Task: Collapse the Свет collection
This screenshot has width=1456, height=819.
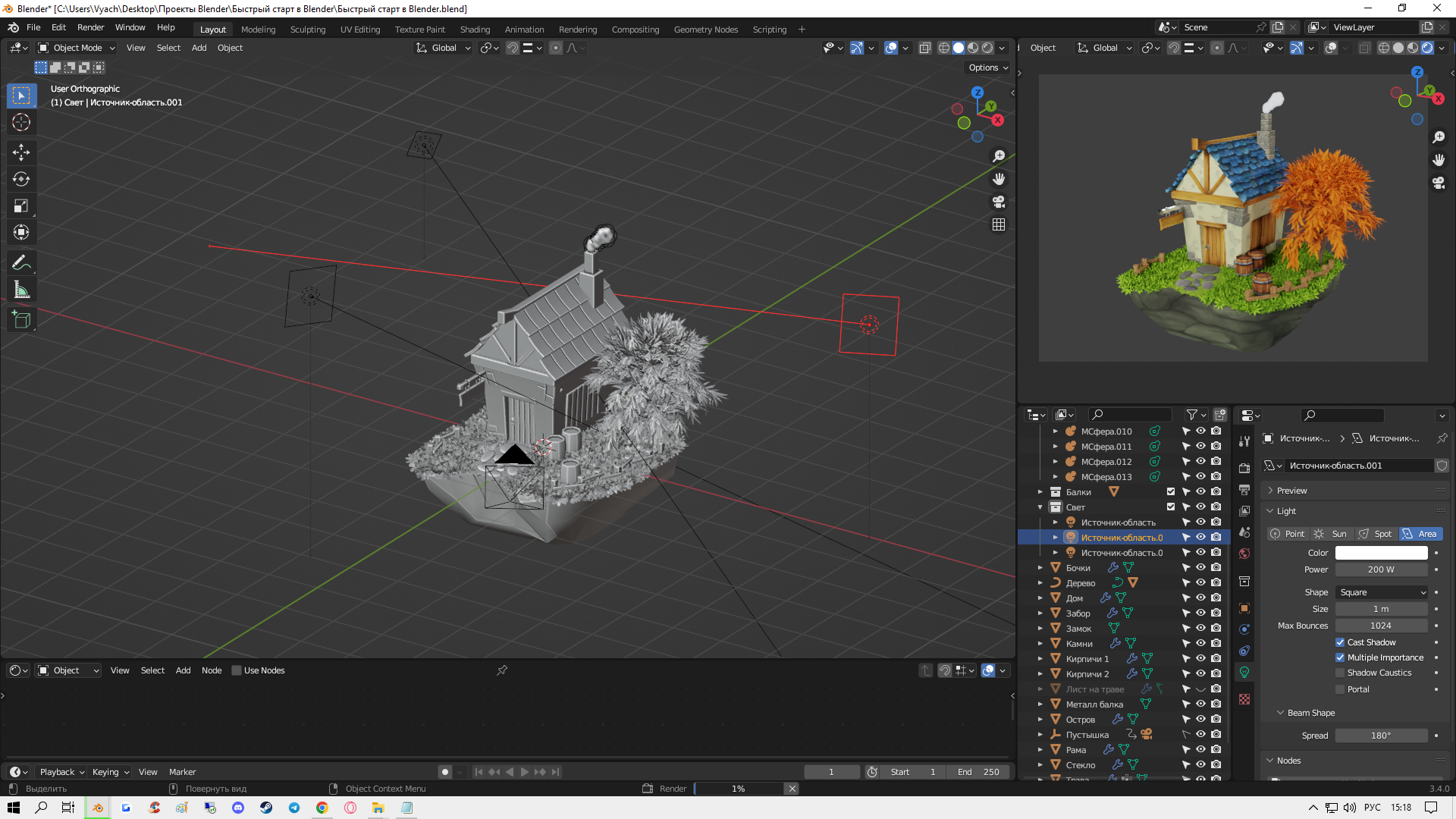Action: 1040,507
